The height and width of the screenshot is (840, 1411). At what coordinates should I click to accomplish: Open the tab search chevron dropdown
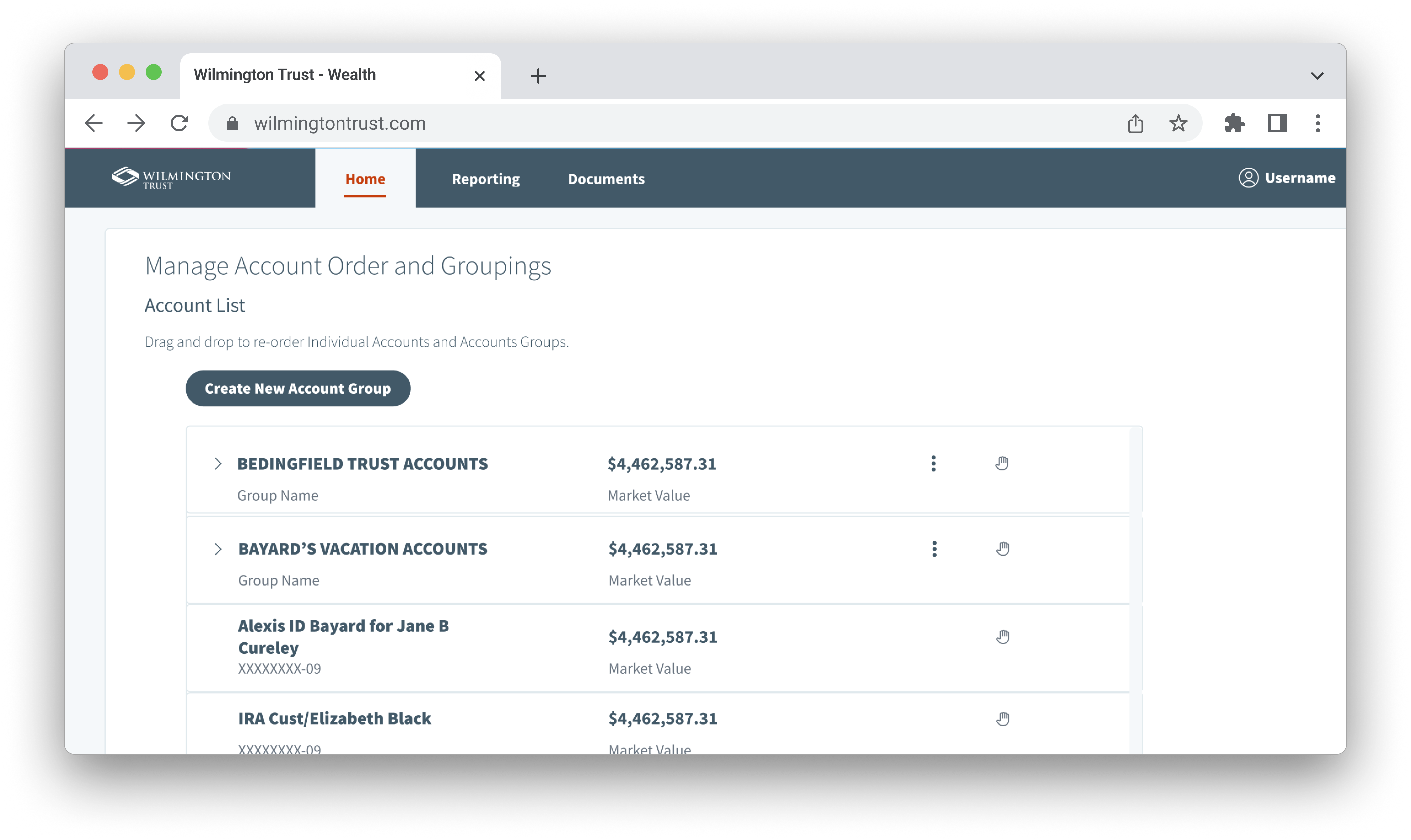(x=1317, y=76)
